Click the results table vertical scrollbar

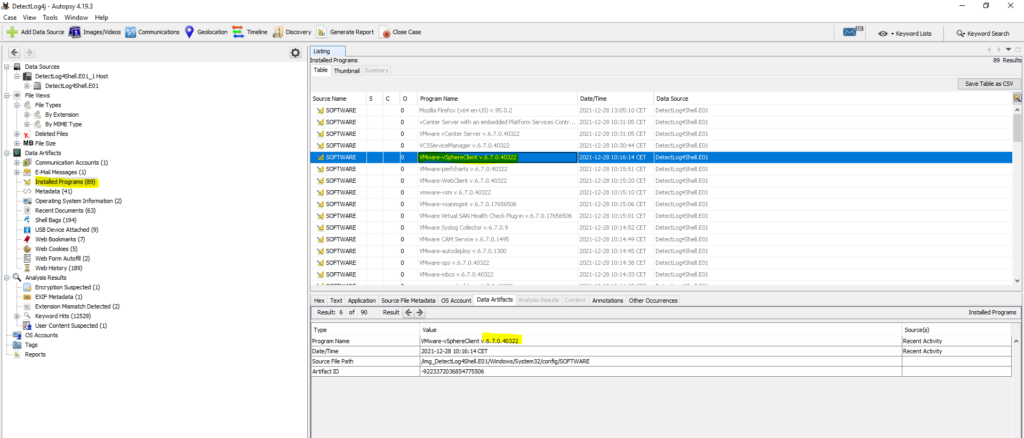pyautogui.click(x=1017, y=193)
